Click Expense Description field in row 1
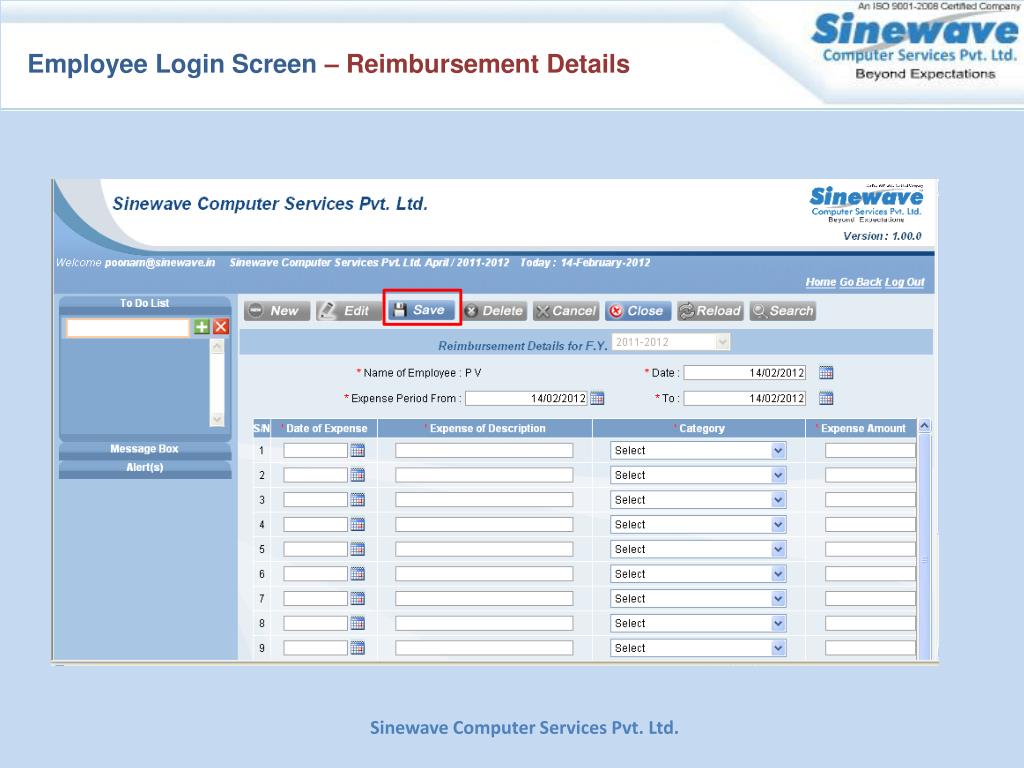 click(484, 451)
